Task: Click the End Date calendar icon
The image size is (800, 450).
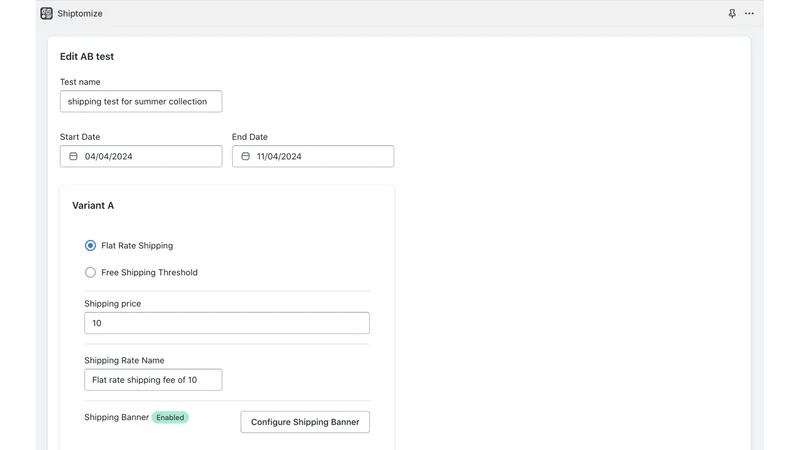Action: [245, 156]
